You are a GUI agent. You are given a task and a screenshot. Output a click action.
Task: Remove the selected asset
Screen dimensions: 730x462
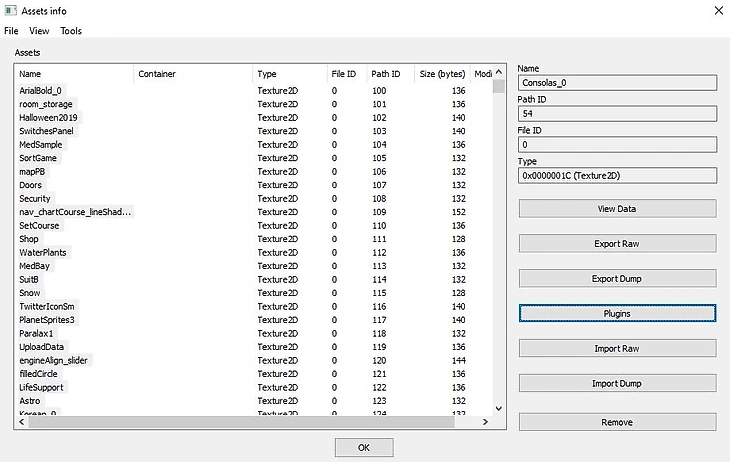click(x=617, y=422)
